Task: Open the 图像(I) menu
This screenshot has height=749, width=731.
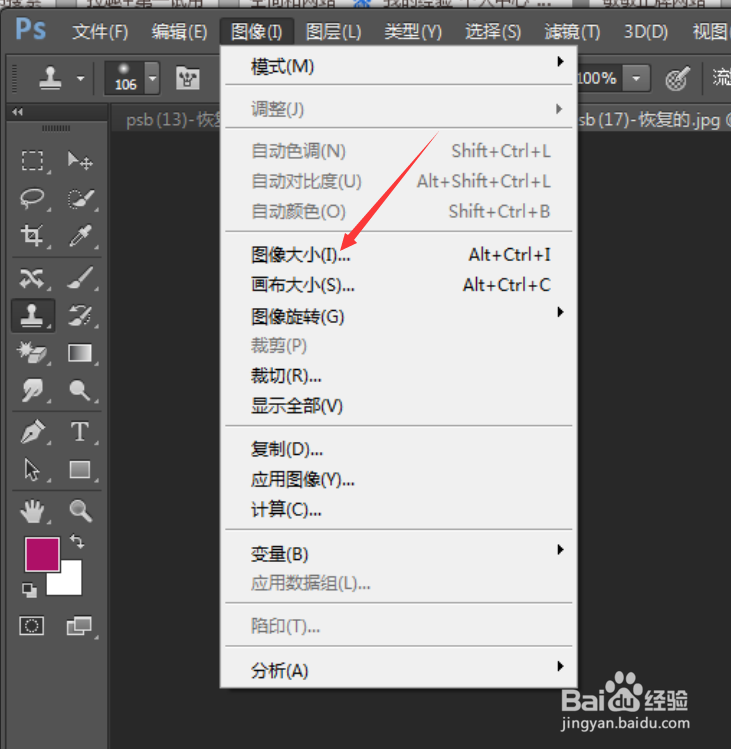Action: click(257, 32)
